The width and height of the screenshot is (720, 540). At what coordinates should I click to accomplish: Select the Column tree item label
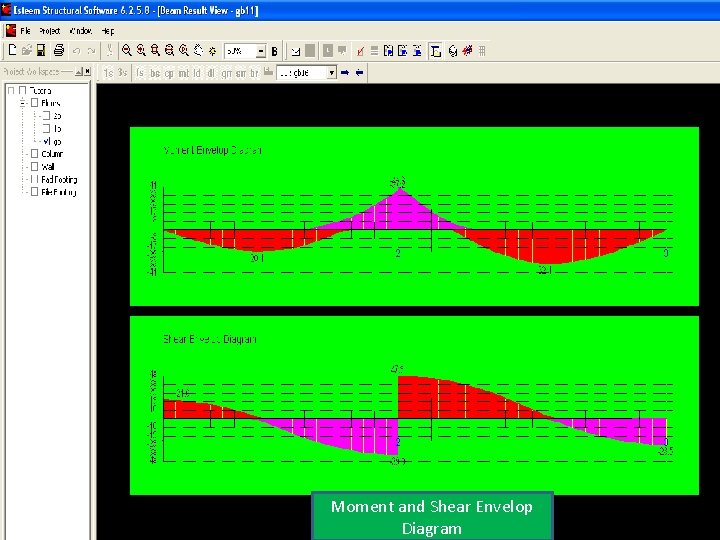52,154
